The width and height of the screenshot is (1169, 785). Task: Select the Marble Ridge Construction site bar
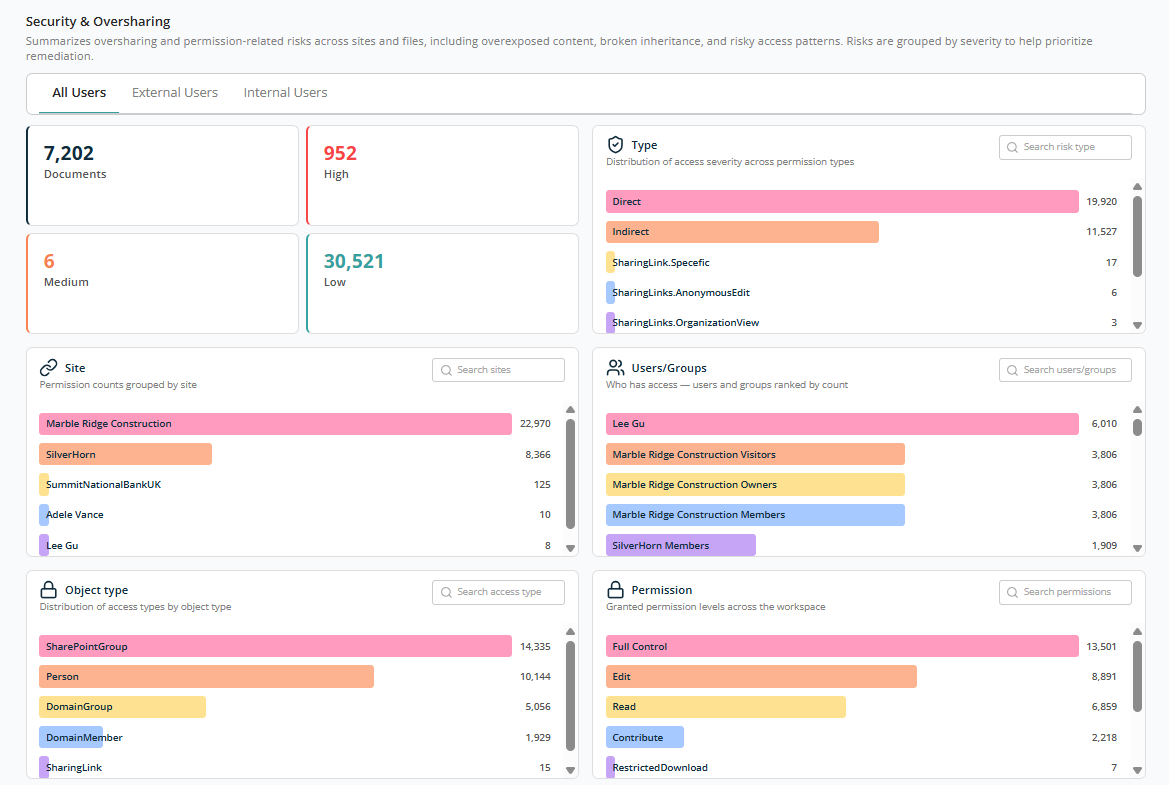(x=275, y=423)
